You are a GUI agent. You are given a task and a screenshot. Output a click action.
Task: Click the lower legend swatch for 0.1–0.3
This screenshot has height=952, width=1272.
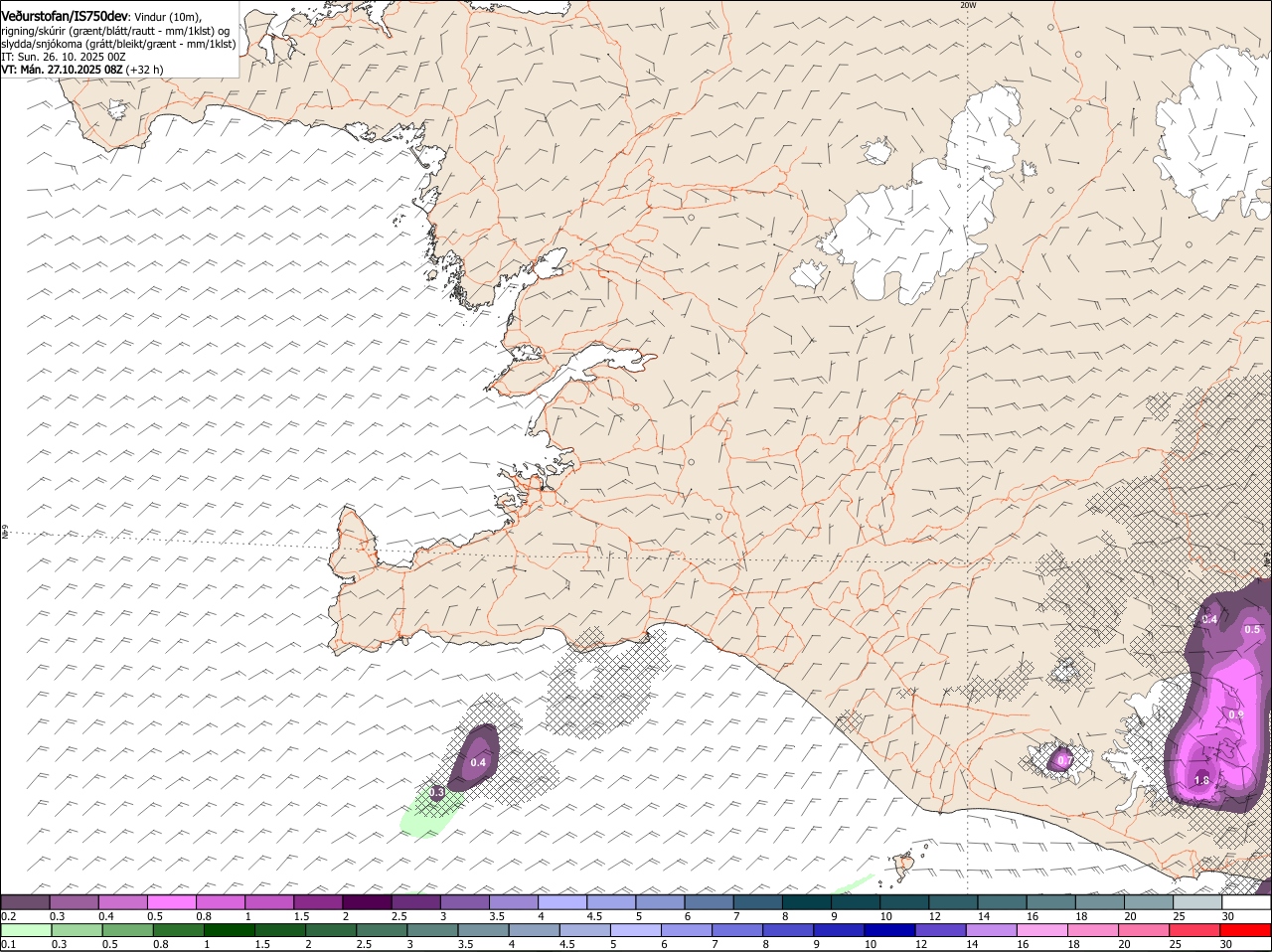coord(26,930)
